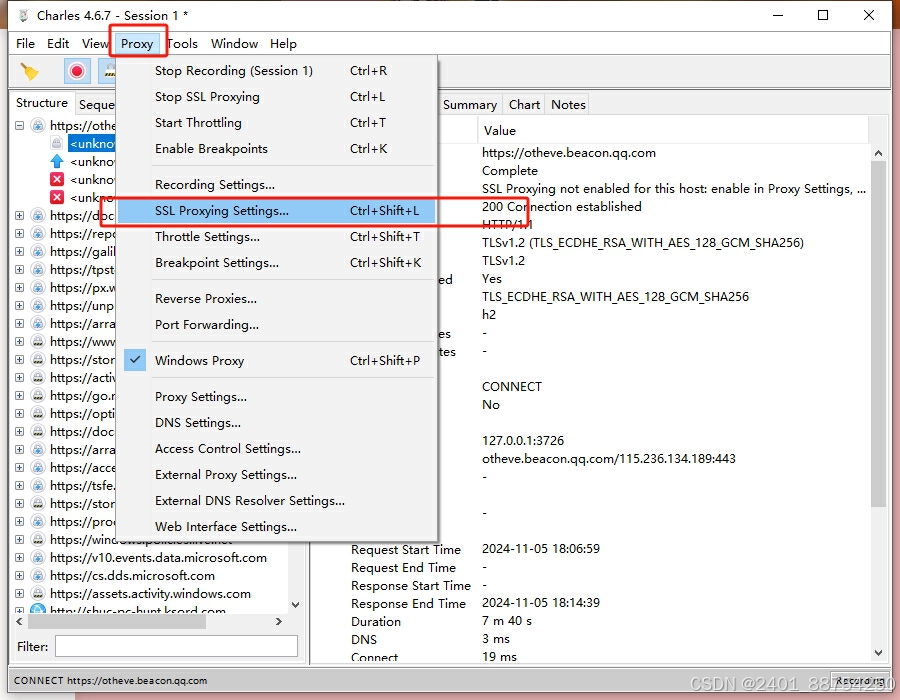Expand the https://unp... tree node
Screen dimensions: 900x700
coord(20,305)
